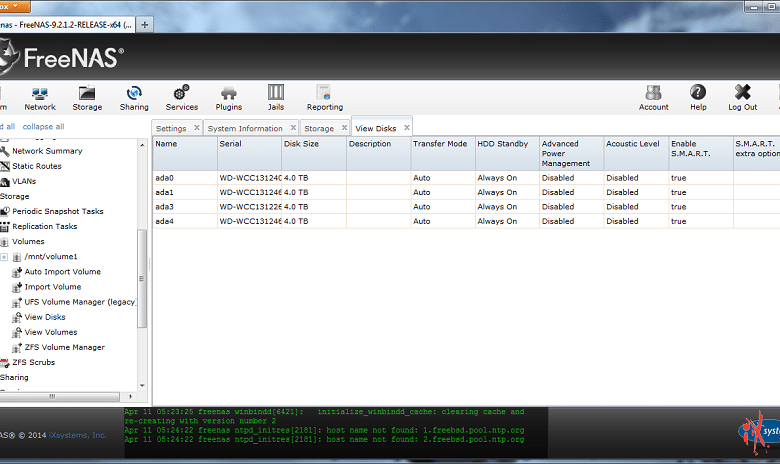Click the FreeNAS logo
780x464 pixels.
[x=62, y=58]
